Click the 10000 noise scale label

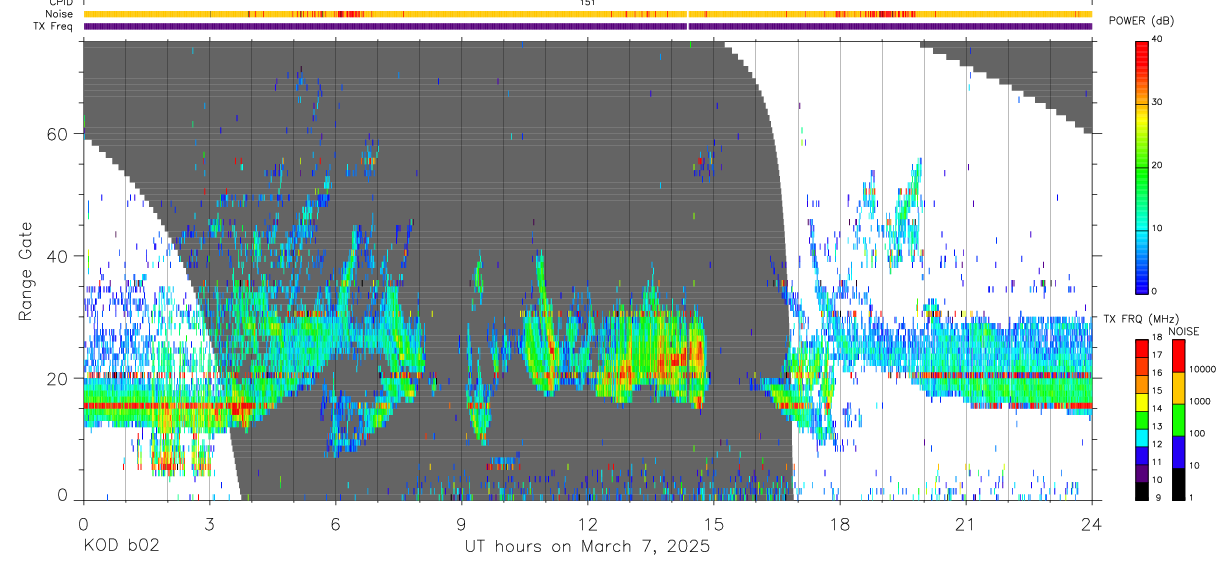(1201, 369)
